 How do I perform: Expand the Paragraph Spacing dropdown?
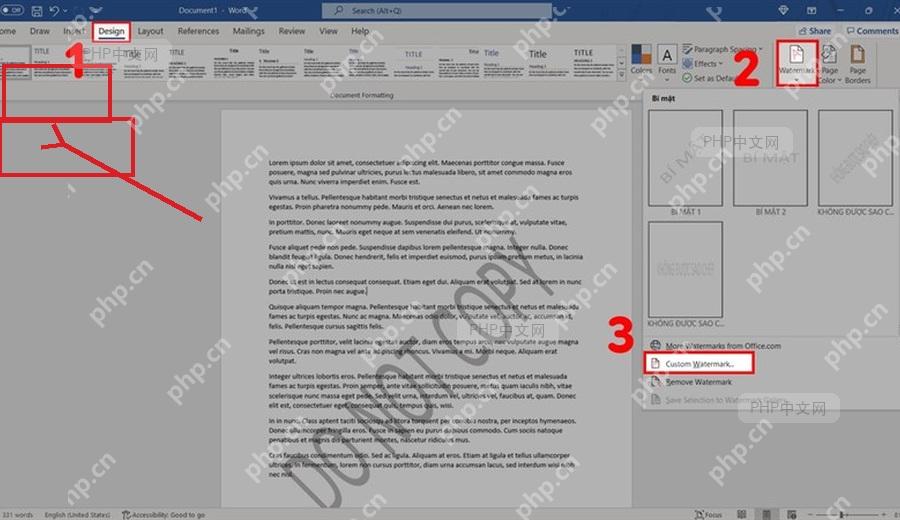tap(723, 49)
